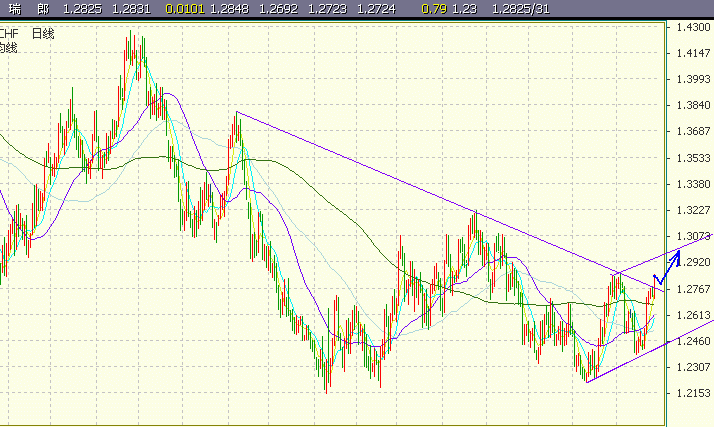Click the 1.3687 price axis label
The height and width of the screenshot is (427, 714).
tap(693, 131)
